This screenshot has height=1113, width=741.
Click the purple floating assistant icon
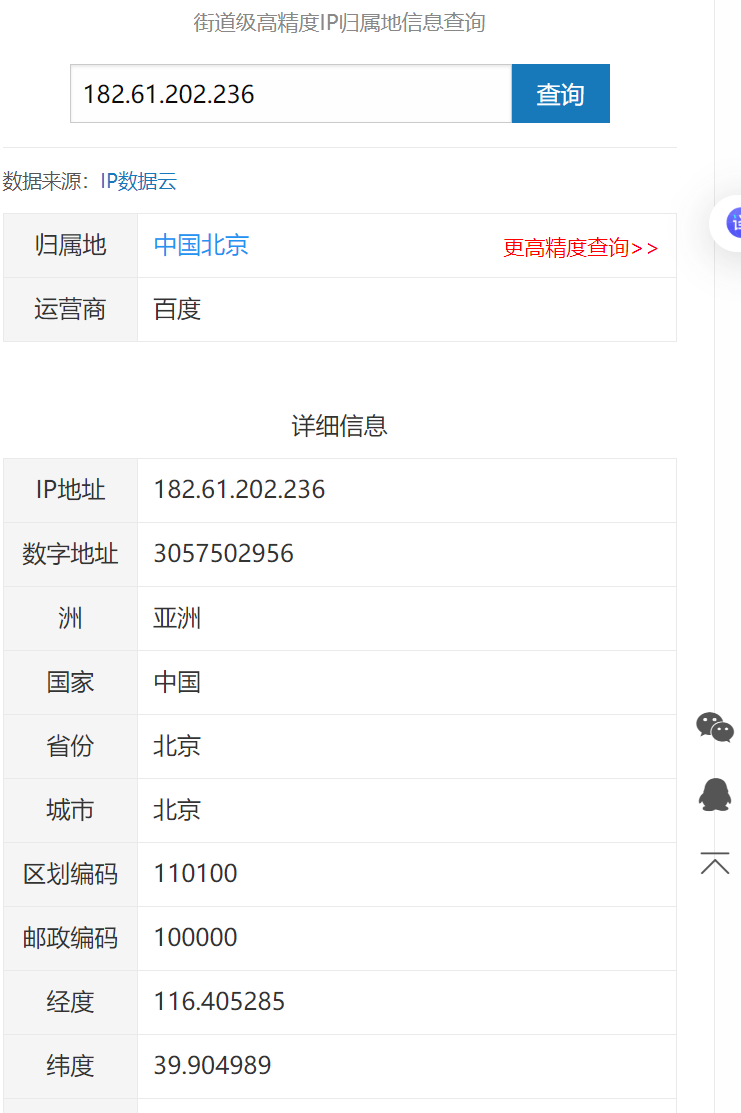pyautogui.click(x=733, y=224)
